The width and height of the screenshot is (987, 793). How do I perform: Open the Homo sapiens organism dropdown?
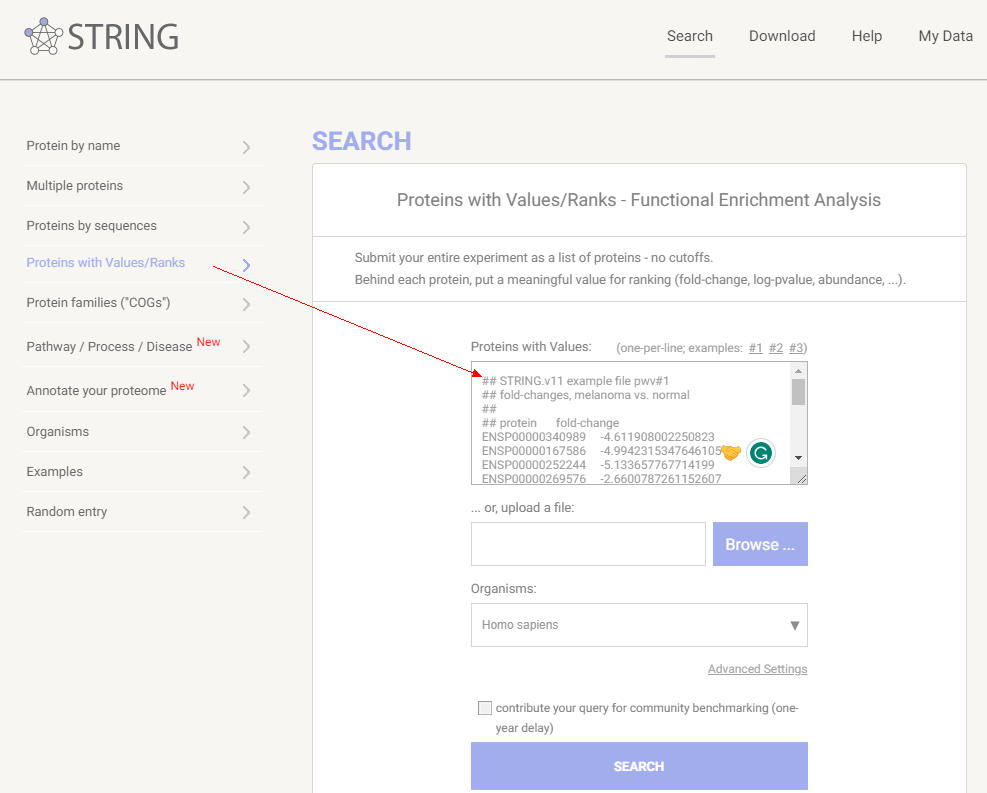tap(639, 625)
